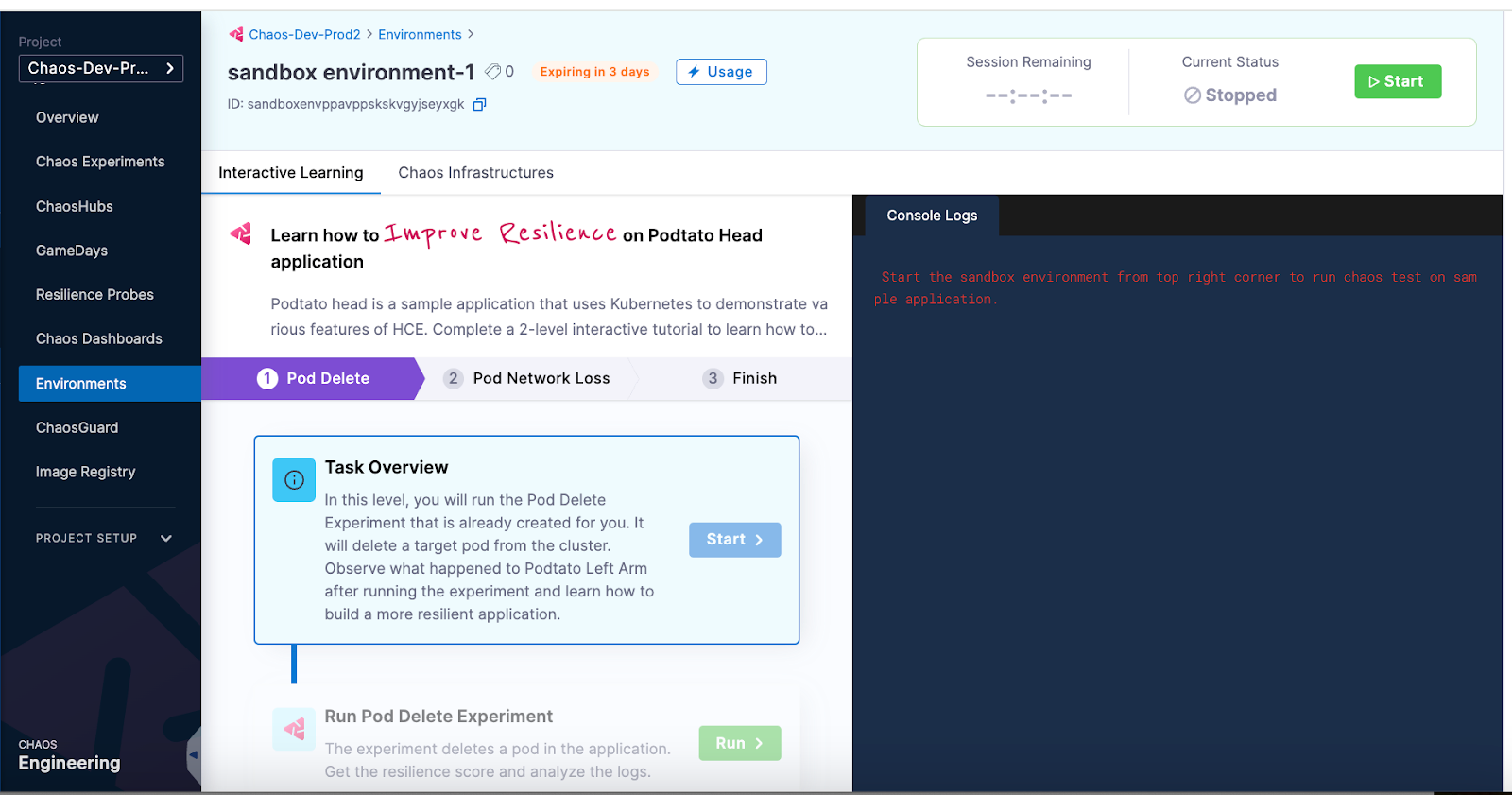Screen dimensions: 1512x795
Task: Click the CHAOS Engineering module label
Action: 69,754
